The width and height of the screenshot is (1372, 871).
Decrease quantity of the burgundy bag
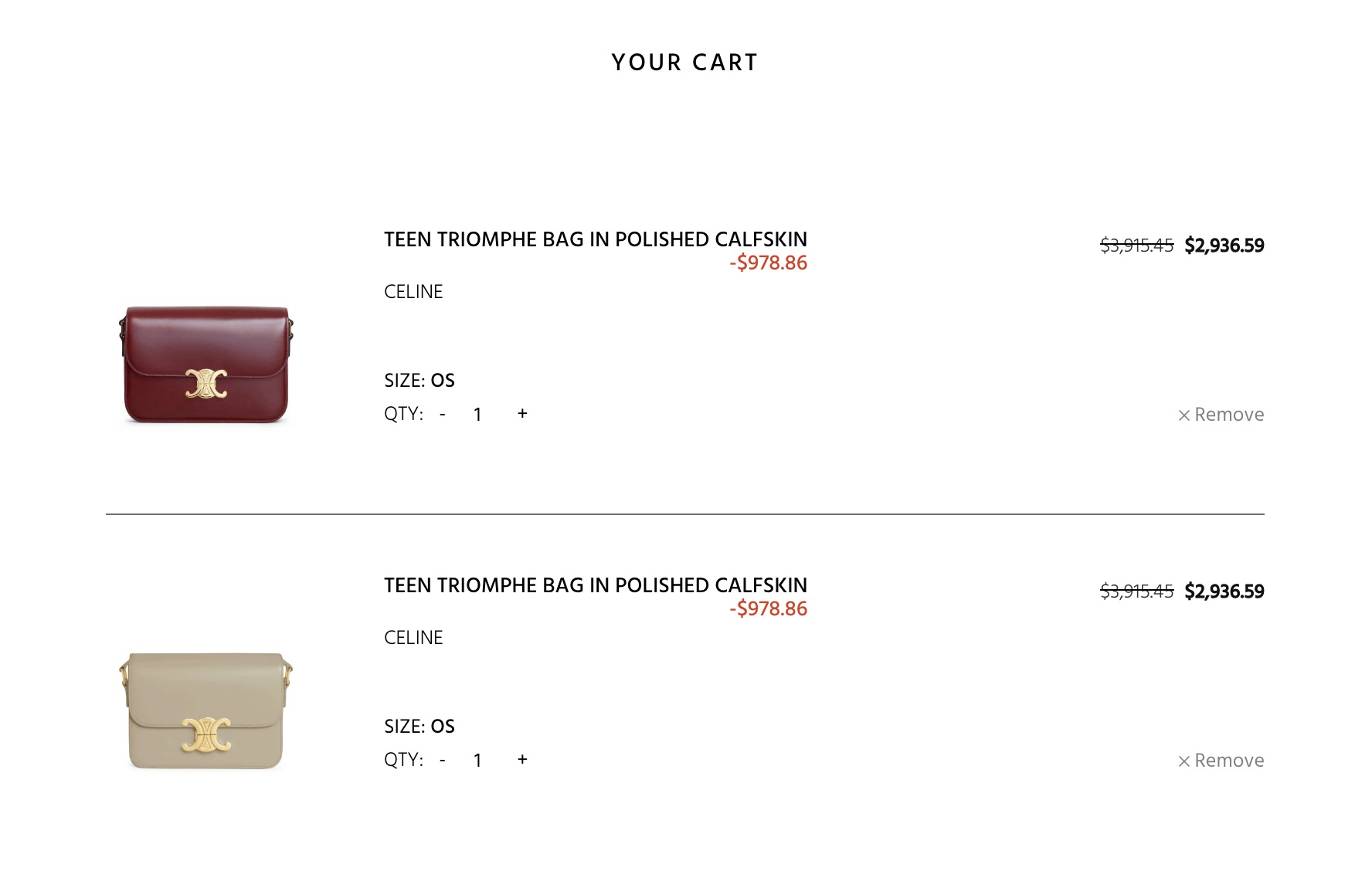(443, 415)
